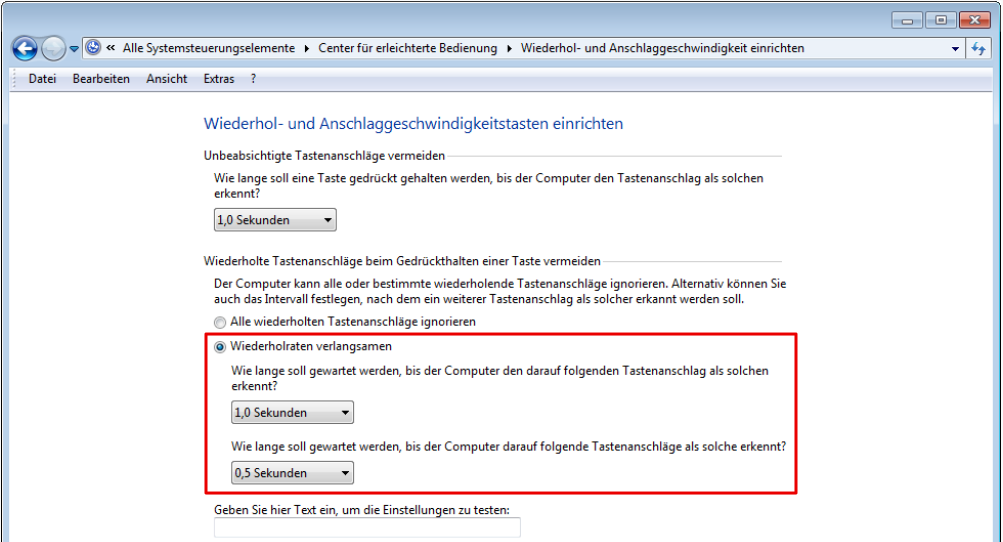Open recent pages dropdown beside navigation arrows
The image size is (1003, 542).
pyautogui.click(x=74, y=49)
